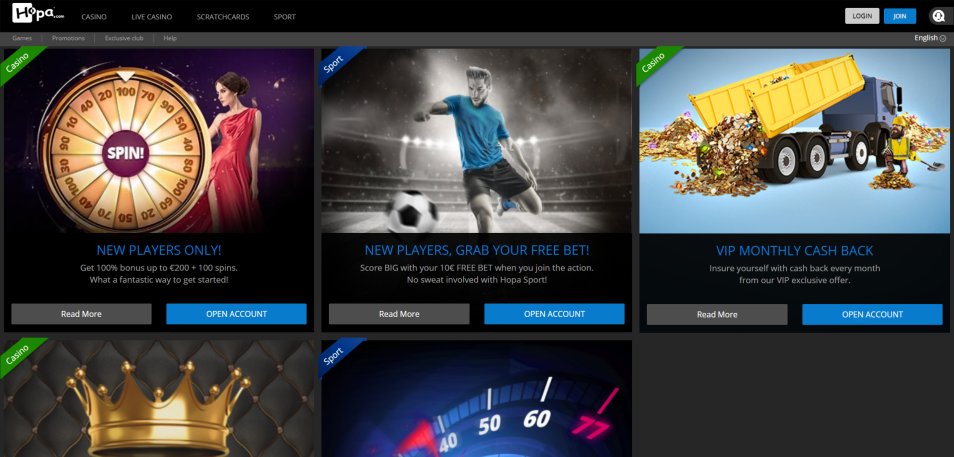The image size is (954, 457).
Task: Read More about New Players Only offer
Action: [x=82, y=314]
